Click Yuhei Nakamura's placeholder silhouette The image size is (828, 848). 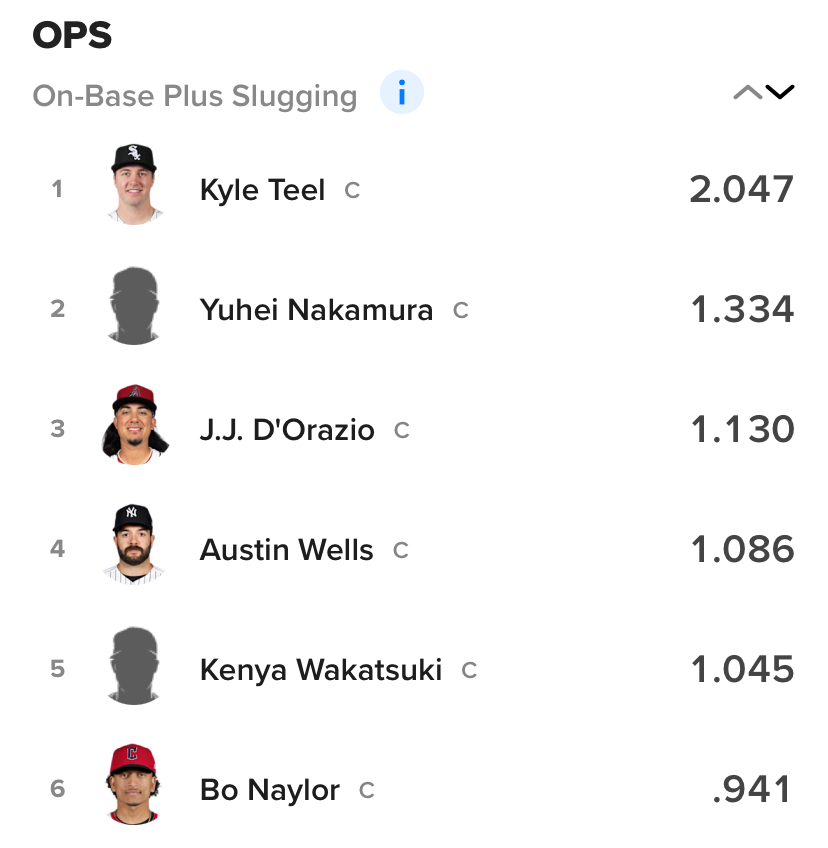tap(134, 306)
